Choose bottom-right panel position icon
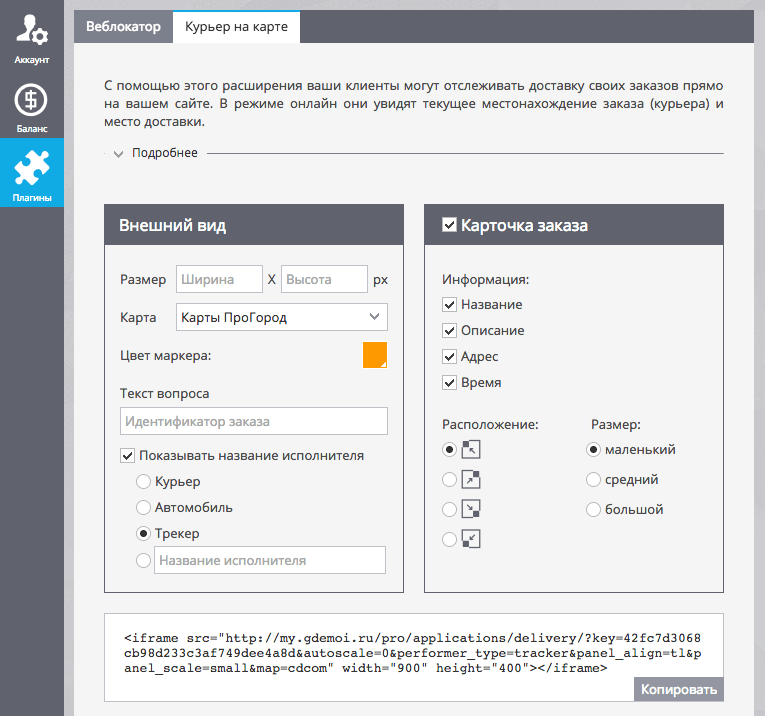Viewport: 765px width, 716px height. (x=471, y=510)
